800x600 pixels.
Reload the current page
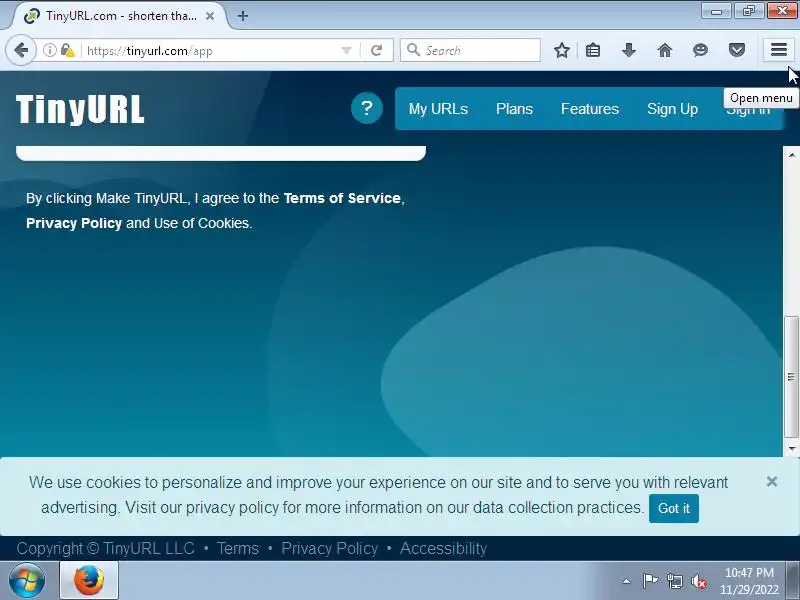tap(377, 51)
